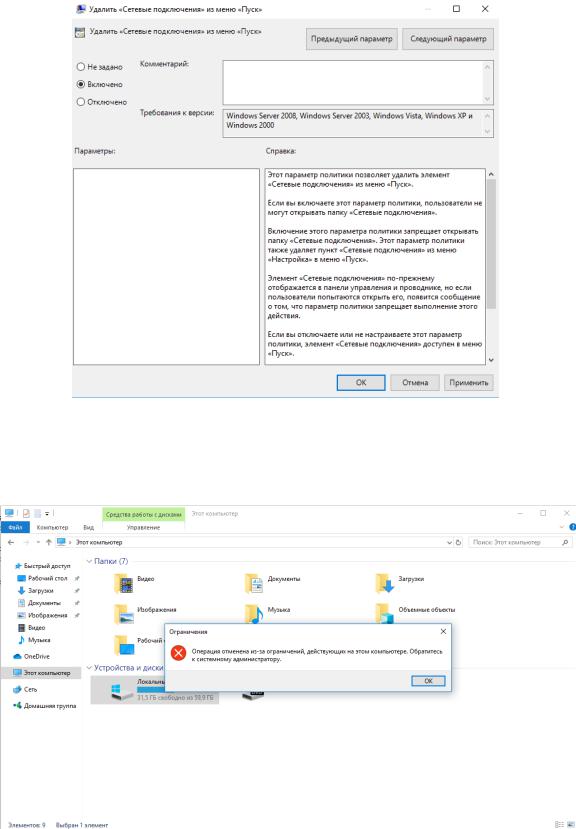The height and width of the screenshot is (829, 576).
Task: Select the Музыка folder icon
Action: pyautogui.click(x=254, y=614)
